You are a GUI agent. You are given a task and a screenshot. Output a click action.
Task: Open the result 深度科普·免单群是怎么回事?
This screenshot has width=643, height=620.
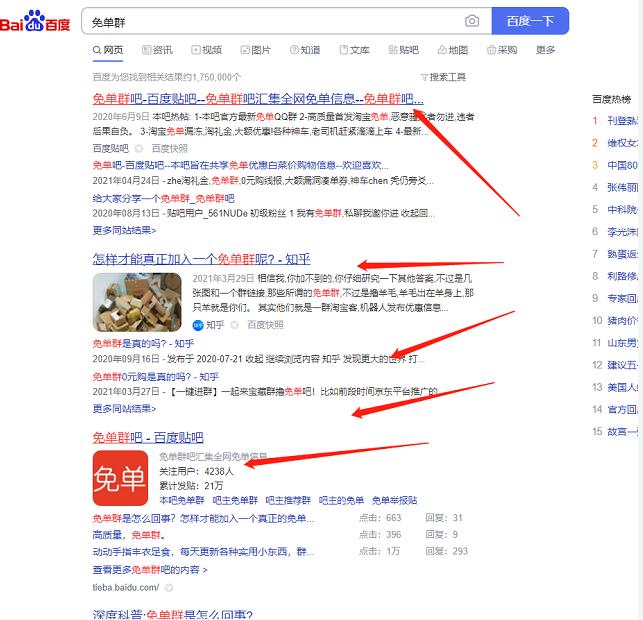coord(173,614)
